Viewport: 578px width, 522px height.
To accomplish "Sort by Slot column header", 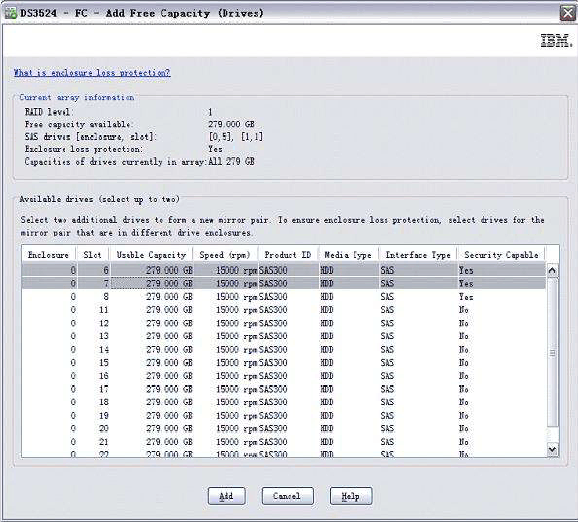I will (x=92, y=255).
